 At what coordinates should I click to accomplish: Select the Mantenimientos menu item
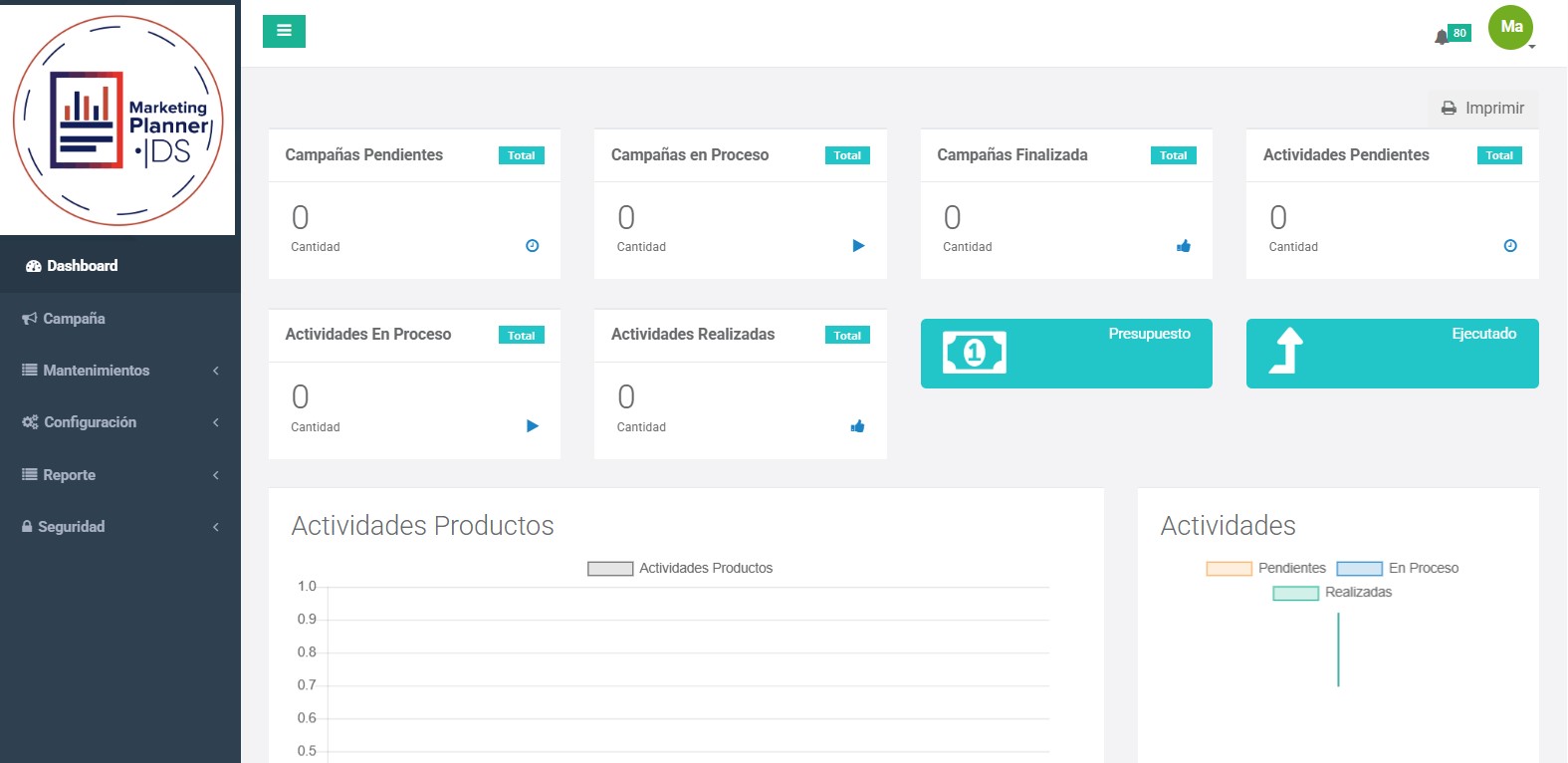(x=120, y=371)
